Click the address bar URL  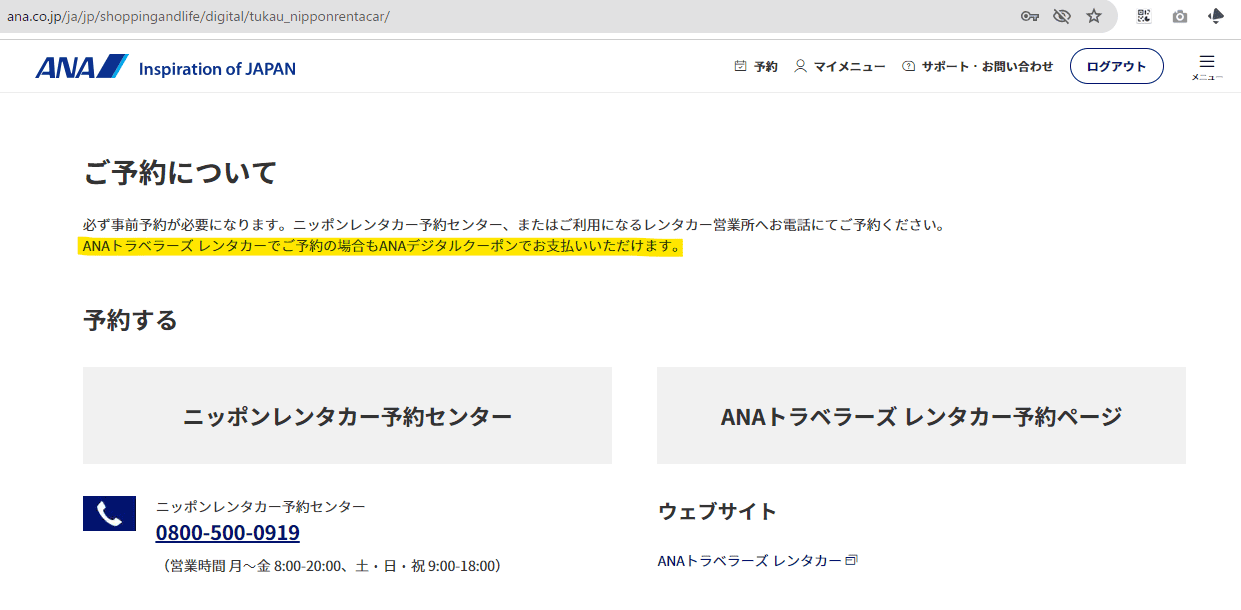tap(199, 17)
